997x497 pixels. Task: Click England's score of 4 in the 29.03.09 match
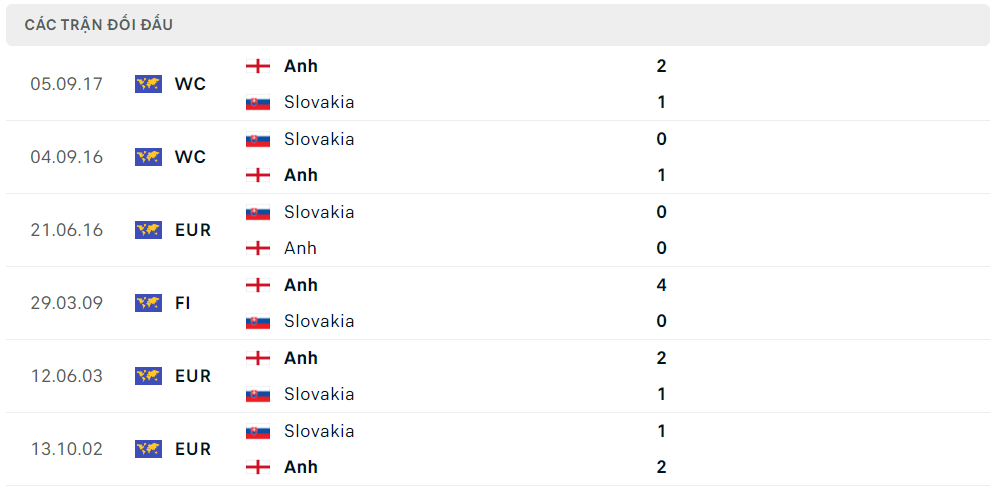[x=661, y=285]
